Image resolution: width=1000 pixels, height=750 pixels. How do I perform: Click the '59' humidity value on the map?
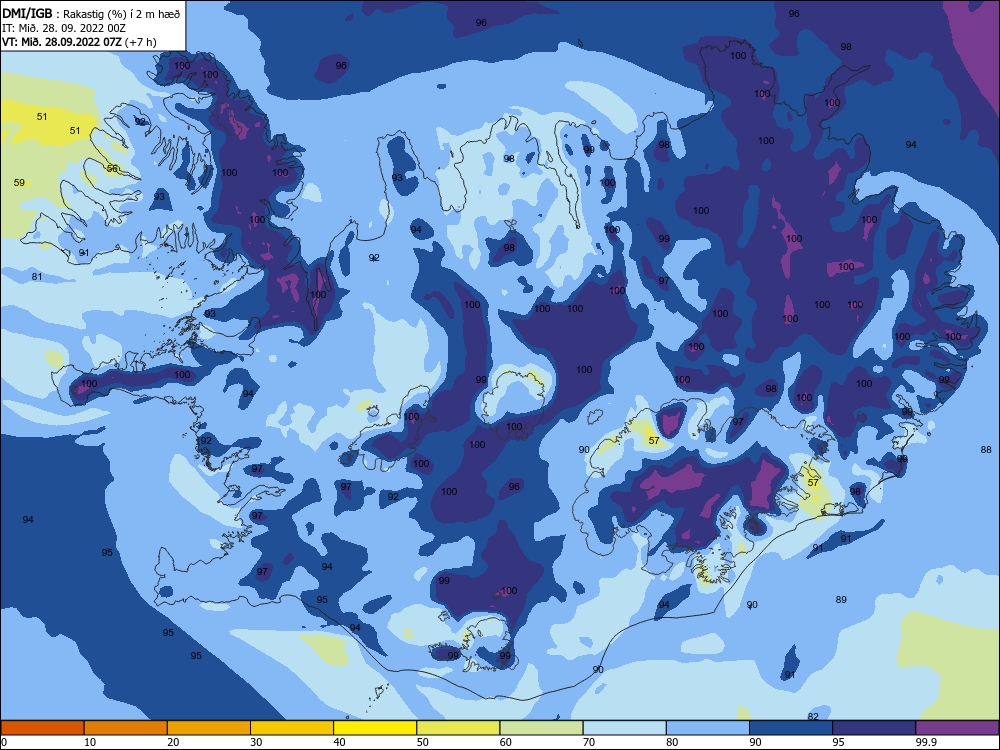pos(19,182)
